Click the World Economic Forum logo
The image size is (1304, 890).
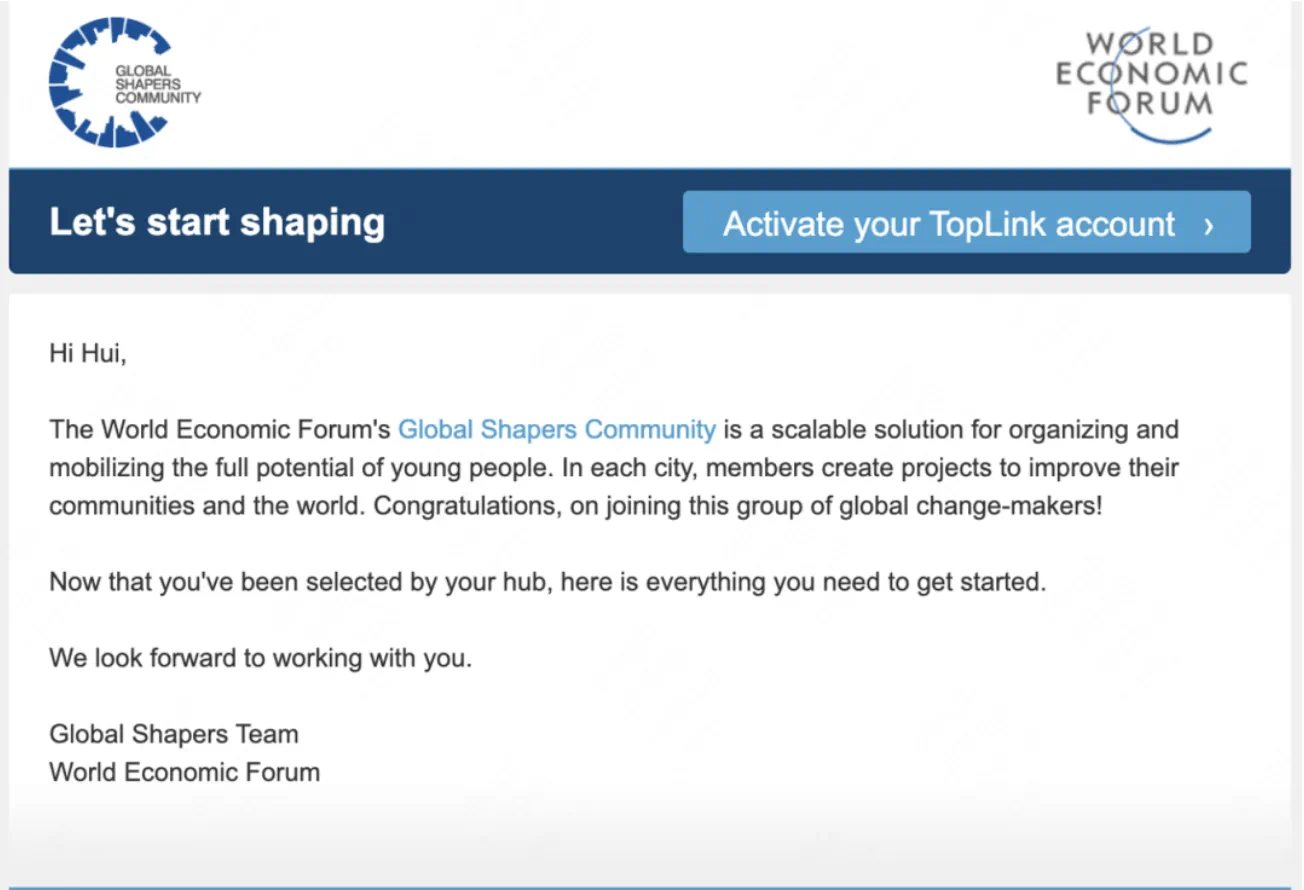pyautogui.click(x=1151, y=83)
